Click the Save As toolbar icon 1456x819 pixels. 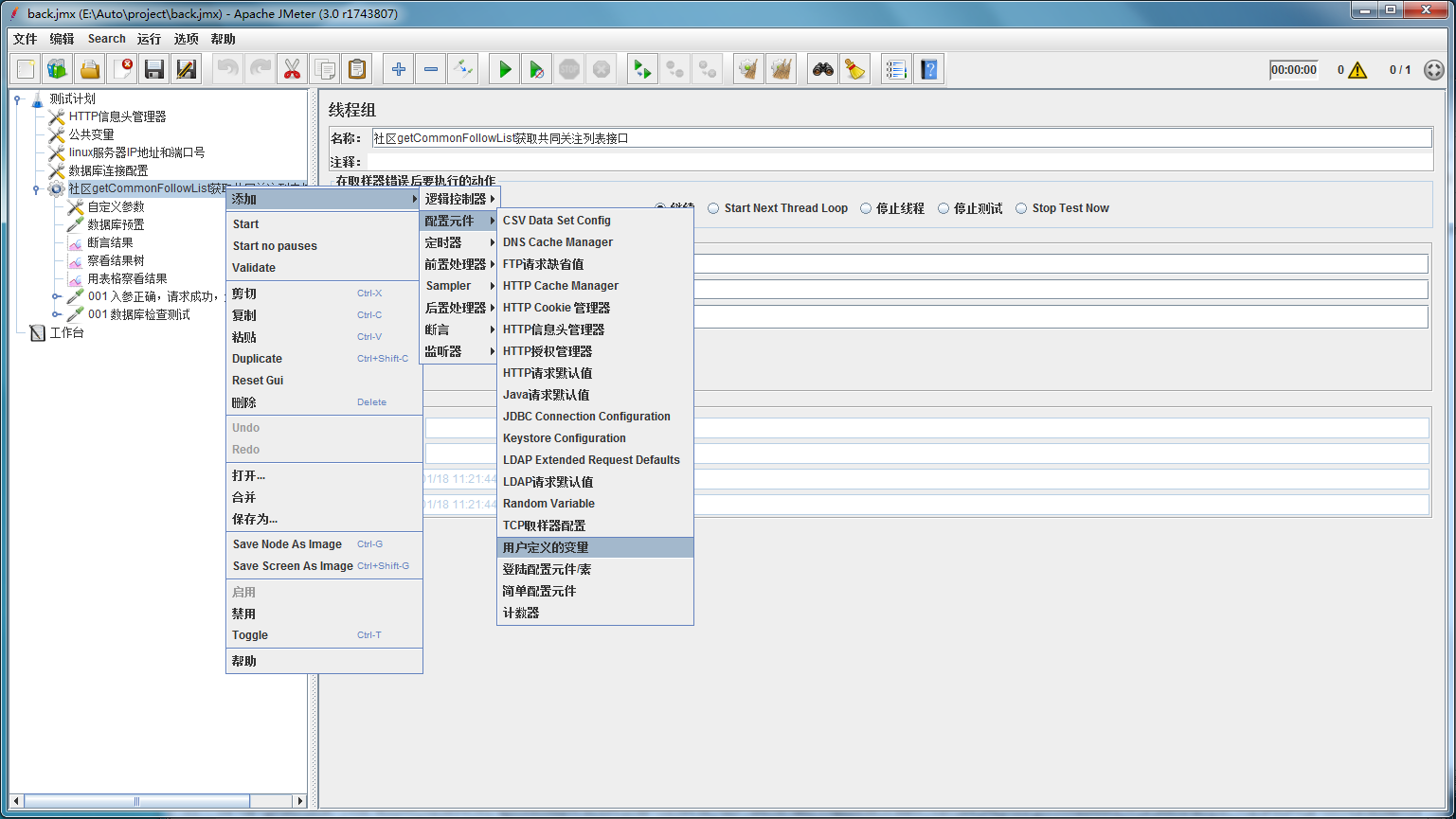[x=187, y=69]
